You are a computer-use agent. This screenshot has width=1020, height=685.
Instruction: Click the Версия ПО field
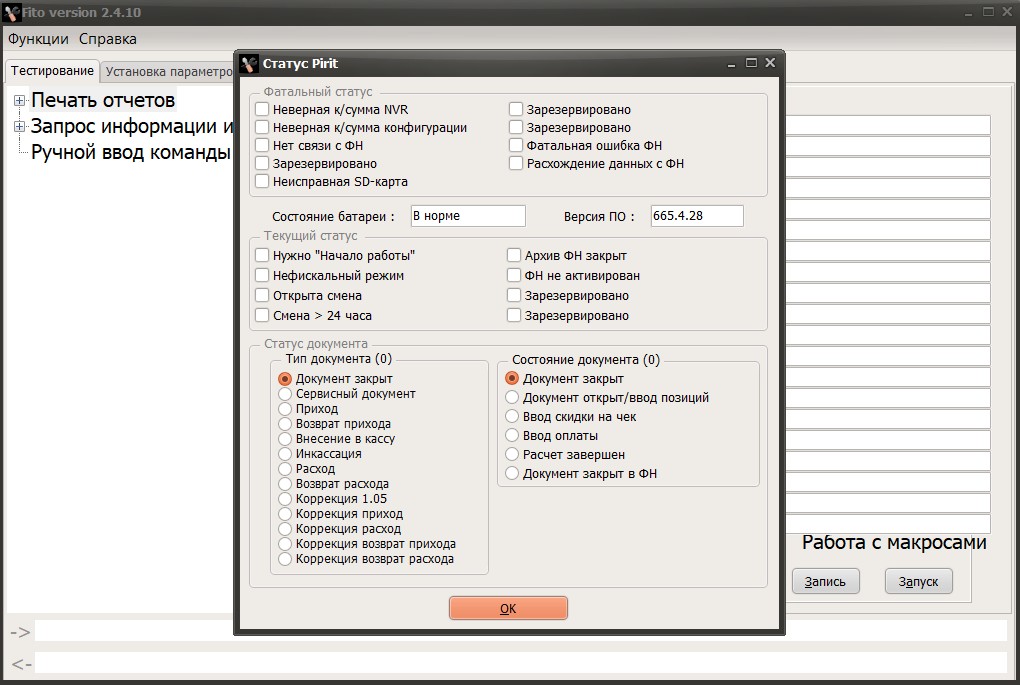tap(696, 216)
